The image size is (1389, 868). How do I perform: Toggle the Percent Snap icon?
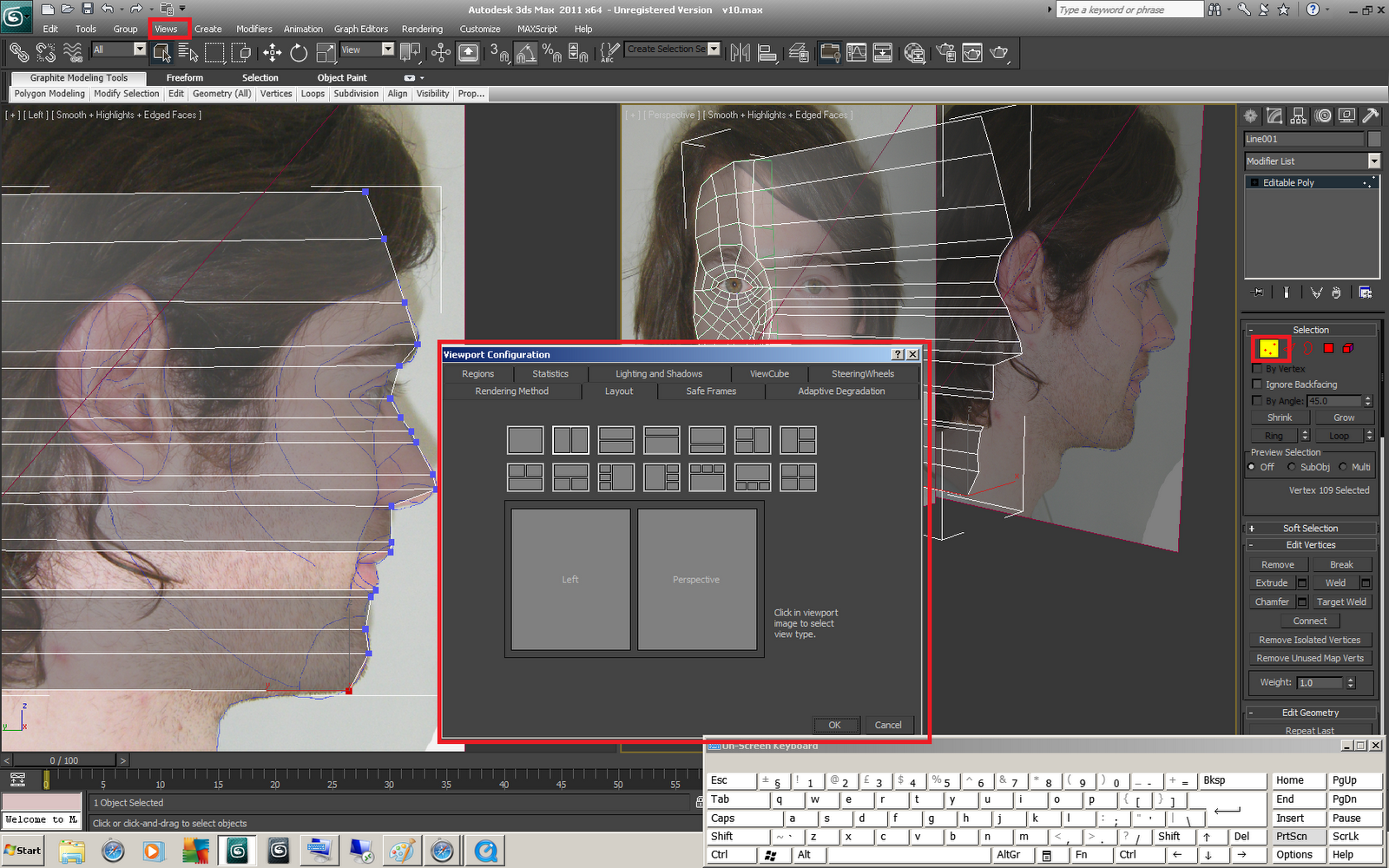(x=552, y=53)
